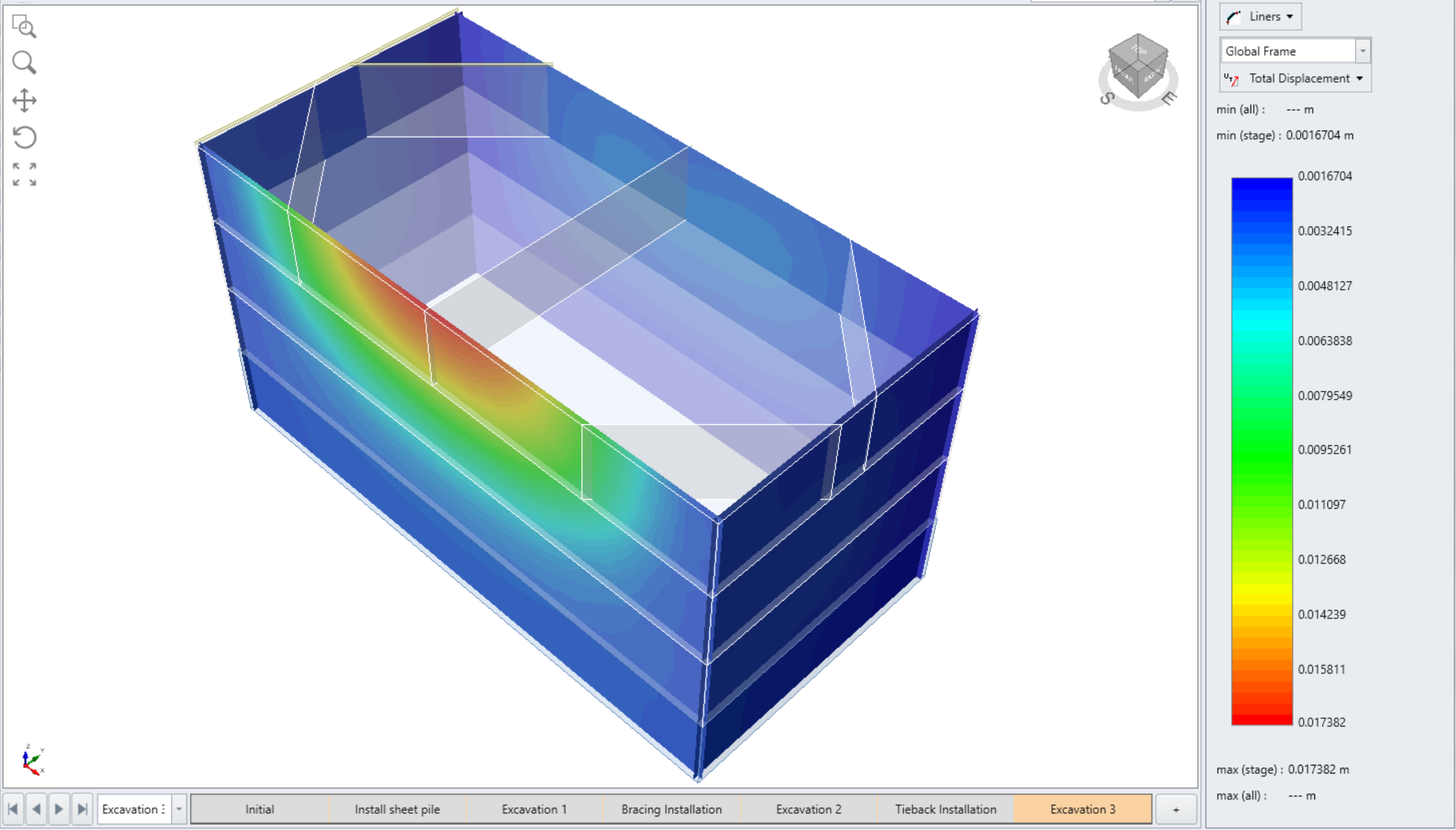Click the zoom extents fit icon
1456x830 pixels.
tap(24, 174)
